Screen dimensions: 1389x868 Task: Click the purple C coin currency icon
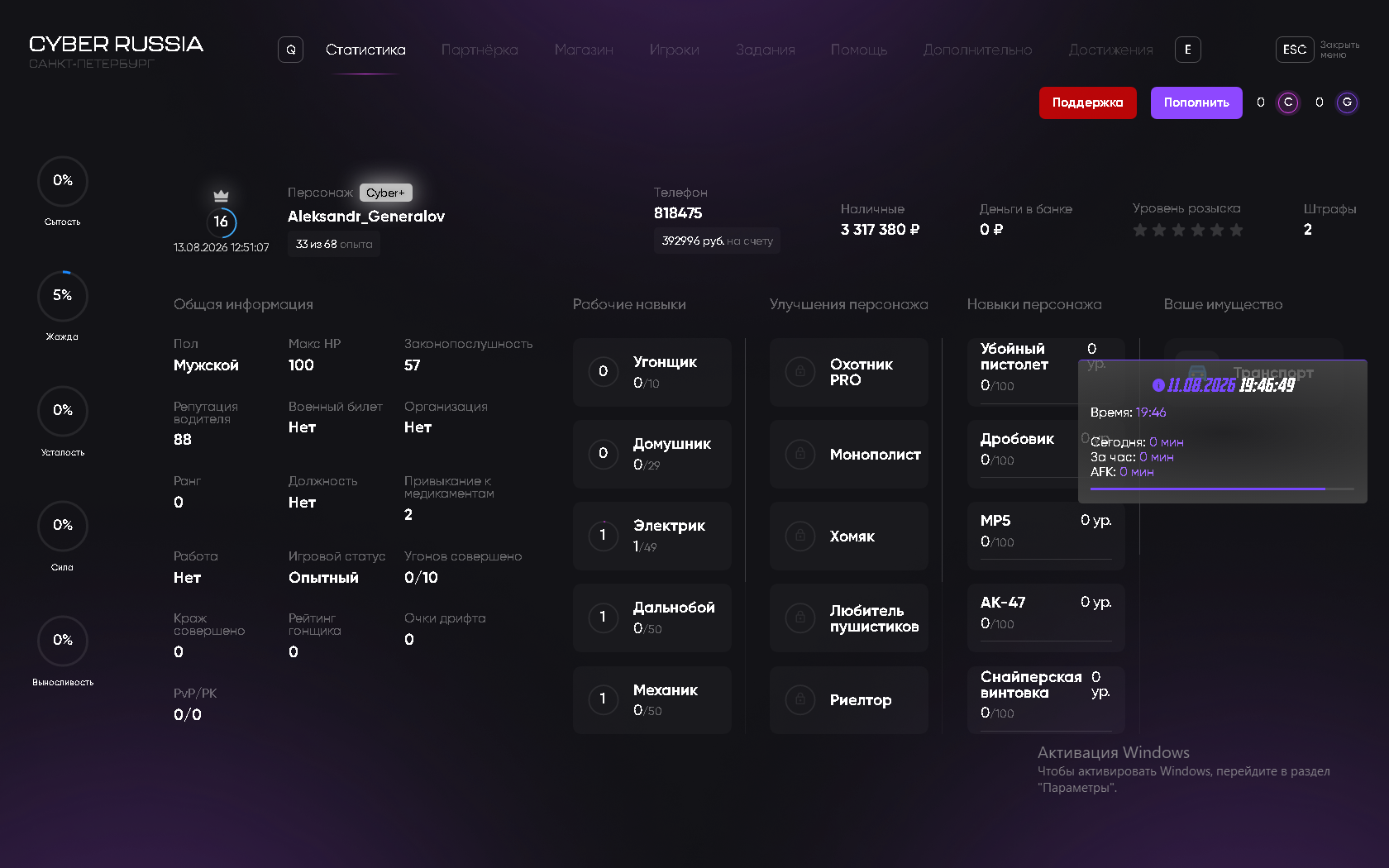(x=1288, y=103)
